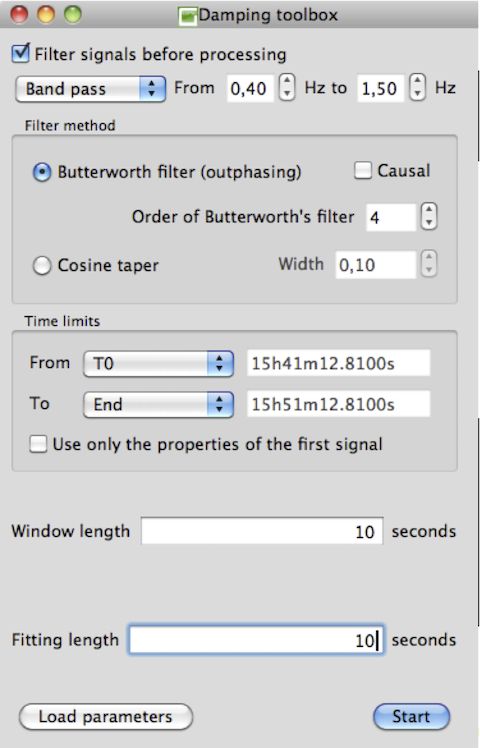The width and height of the screenshot is (480, 748).
Task: Increase the From frequency with up arrow
Action: 287,82
